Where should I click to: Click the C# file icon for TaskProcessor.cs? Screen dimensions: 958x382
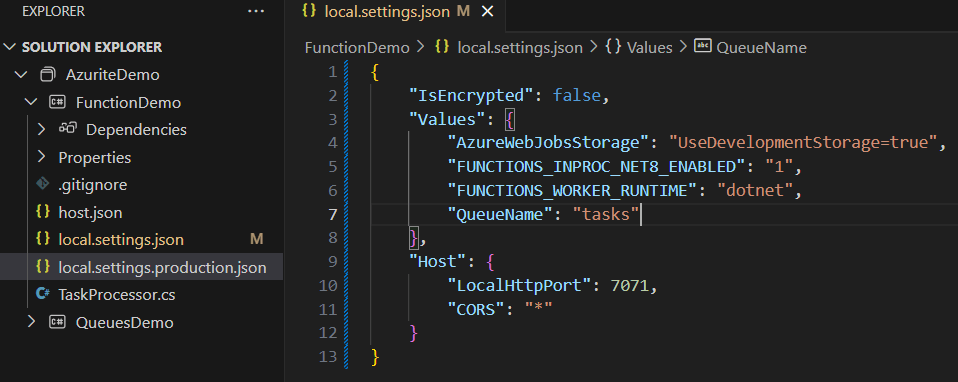click(43, 294)
